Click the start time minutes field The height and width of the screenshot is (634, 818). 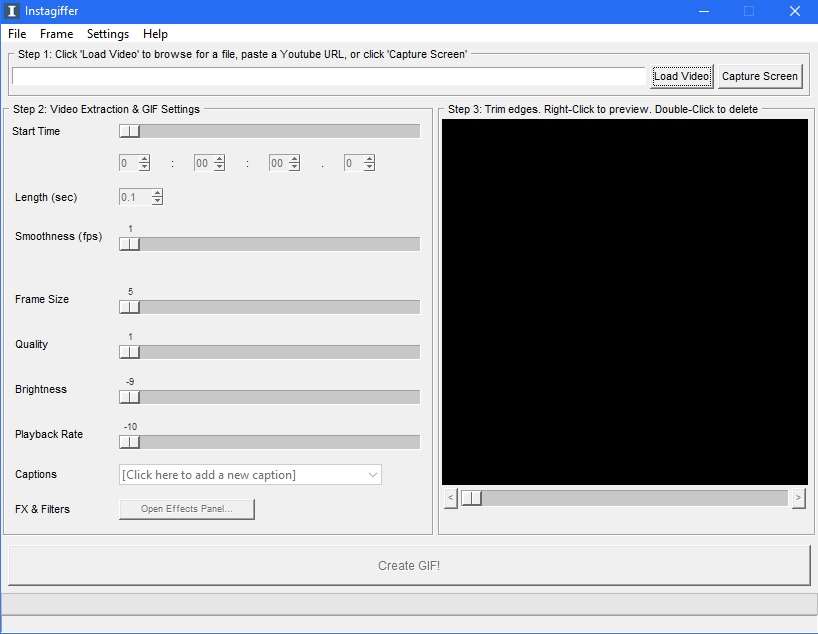[203, 163]
